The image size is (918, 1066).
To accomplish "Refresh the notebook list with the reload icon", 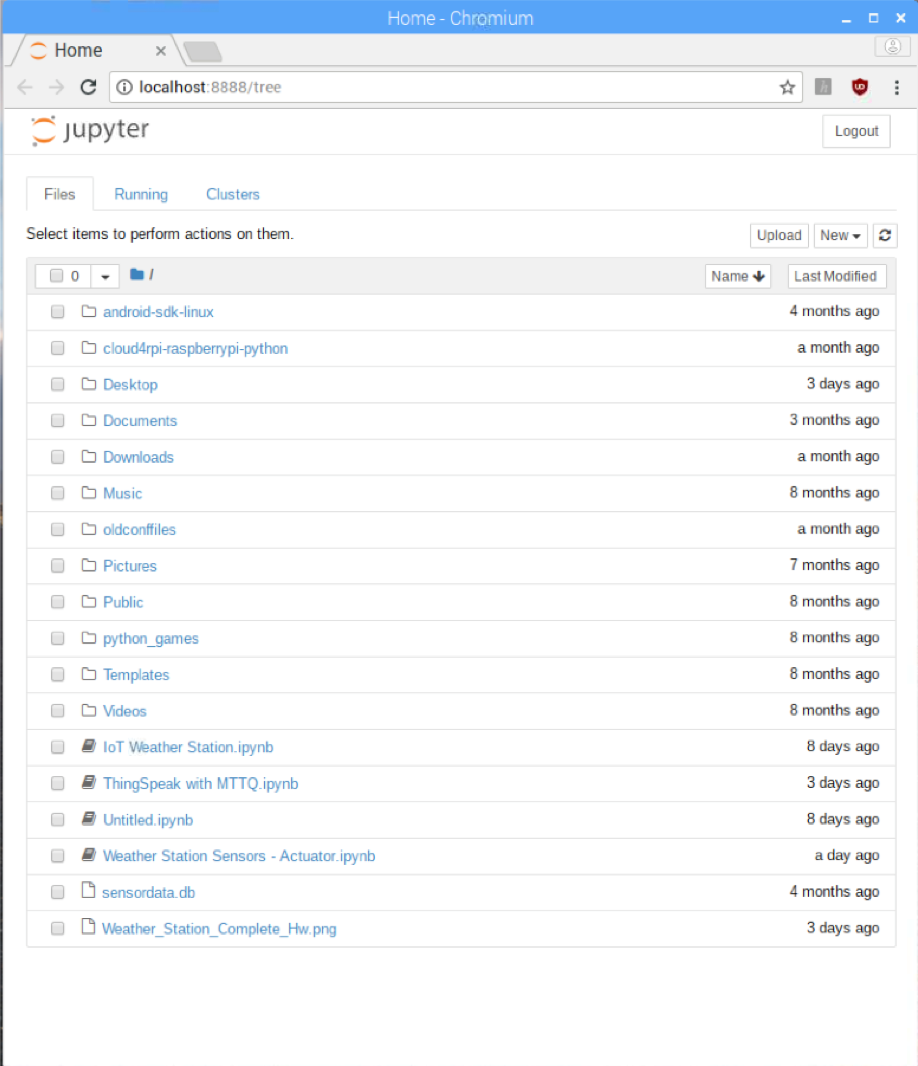I will 884,235.
